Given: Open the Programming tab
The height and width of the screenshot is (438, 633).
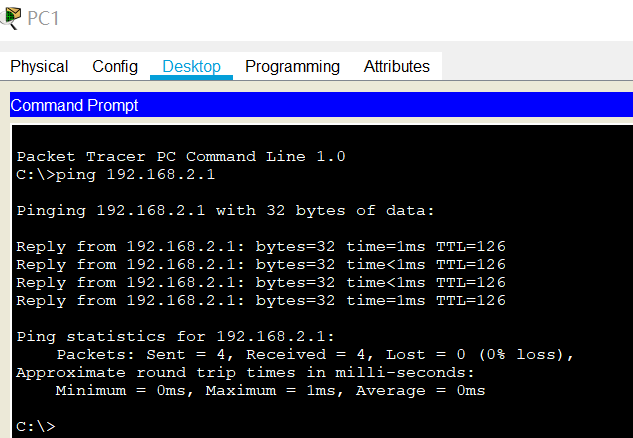Looking at the screenshot, I should pyautogui.click(x=292, y=67).
